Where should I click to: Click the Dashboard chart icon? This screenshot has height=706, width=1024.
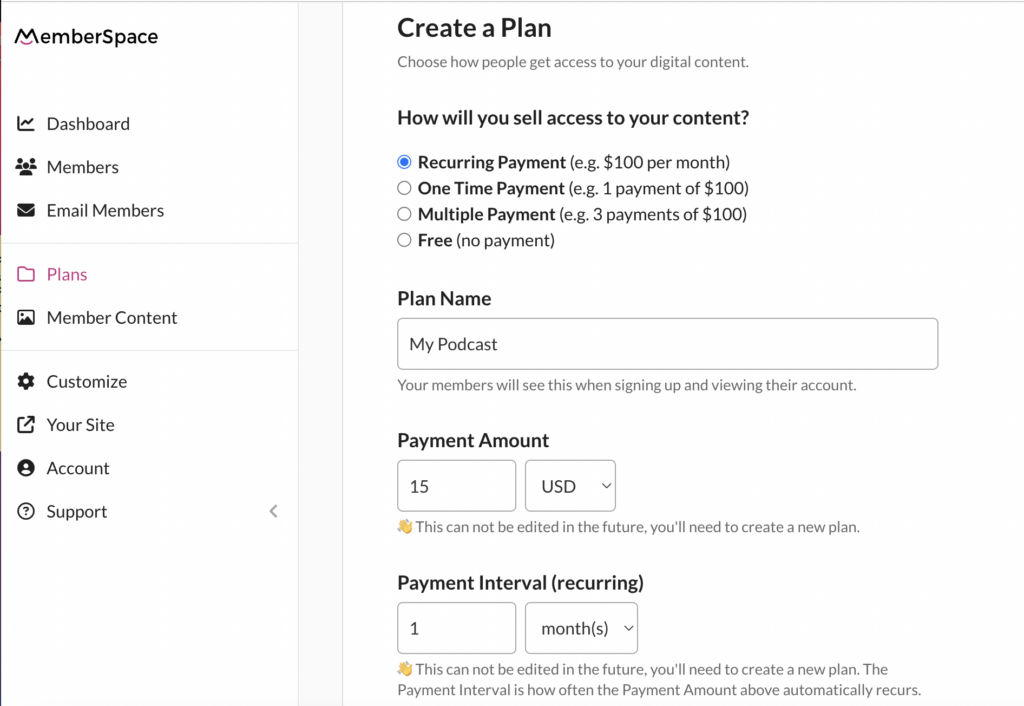(28, 123)
